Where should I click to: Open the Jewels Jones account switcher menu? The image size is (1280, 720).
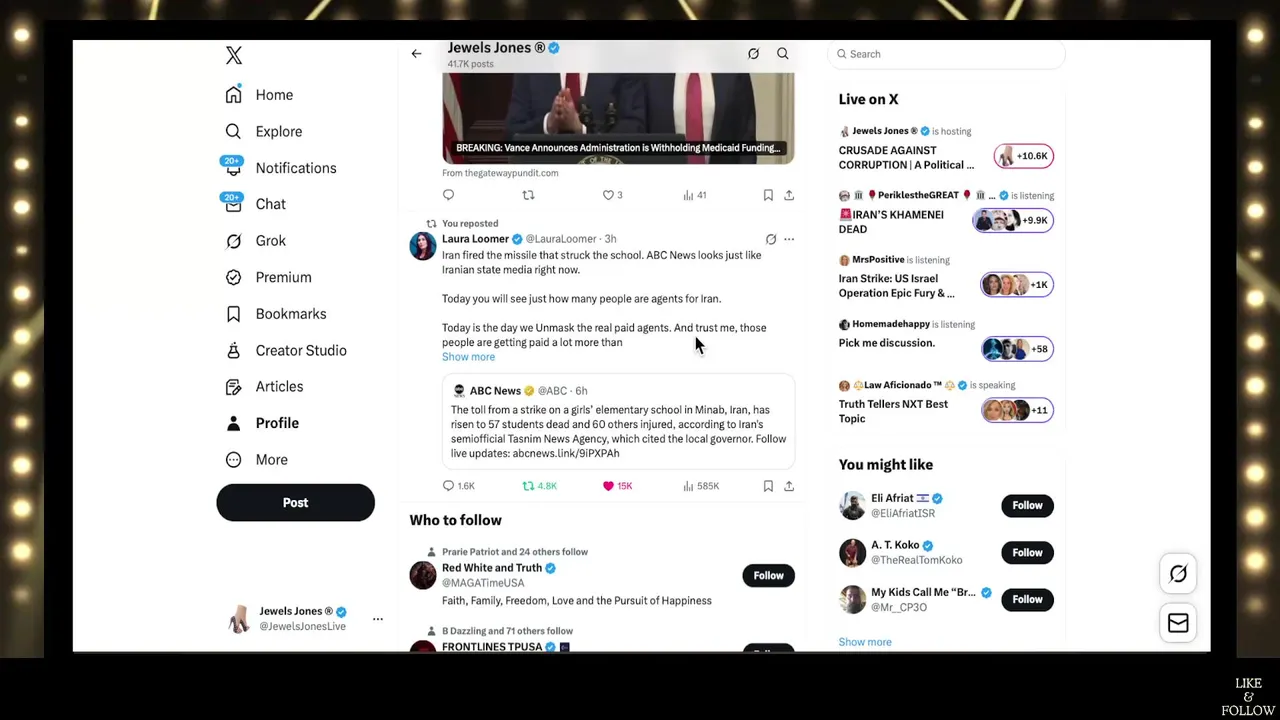point(378,619)
